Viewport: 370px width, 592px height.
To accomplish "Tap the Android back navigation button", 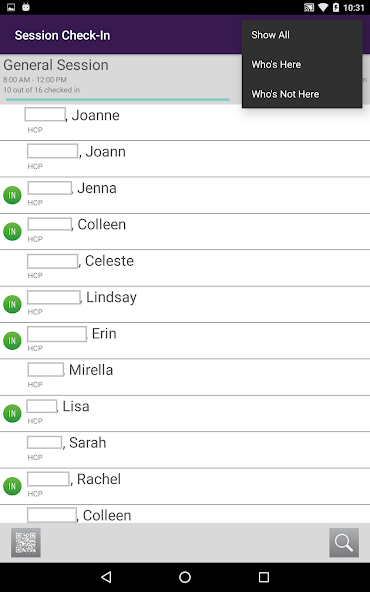I will click(106, 577).
